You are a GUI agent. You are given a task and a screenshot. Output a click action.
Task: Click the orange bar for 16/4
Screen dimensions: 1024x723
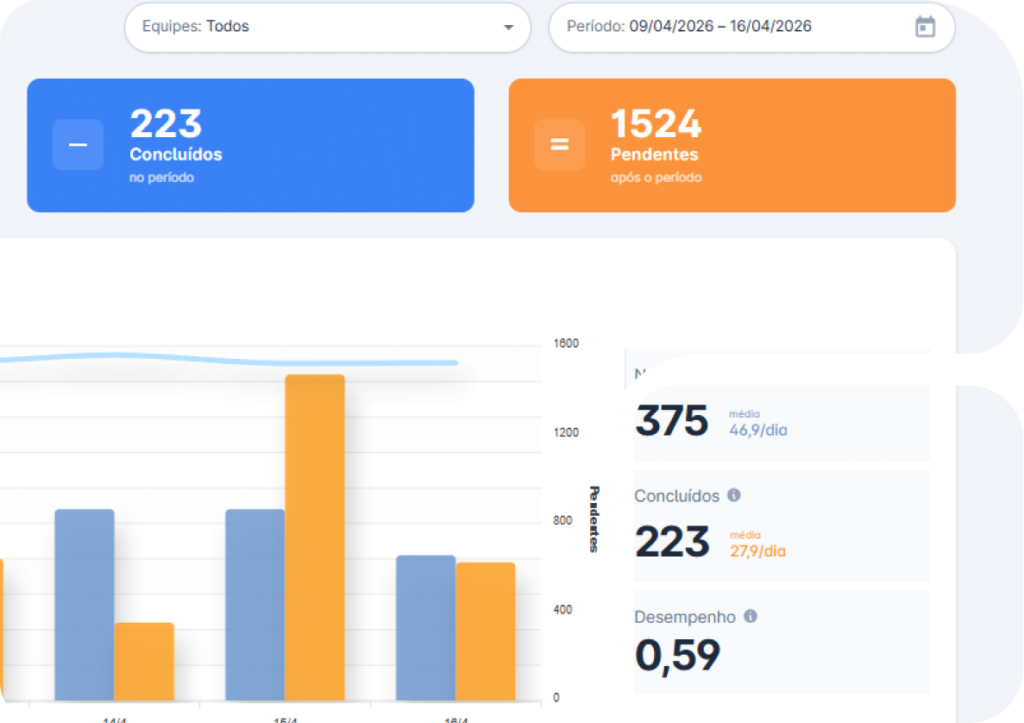pos(485,631)
